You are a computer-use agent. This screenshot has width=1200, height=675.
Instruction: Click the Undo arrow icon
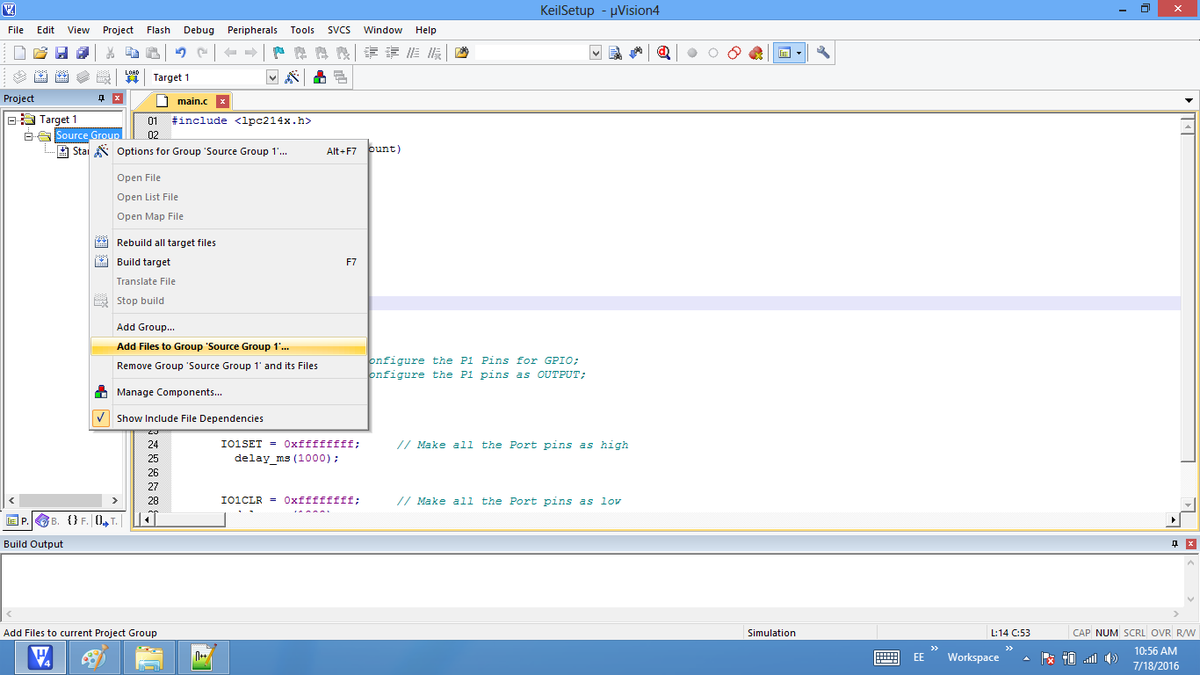pyautogui.click(x=180, y=53)
